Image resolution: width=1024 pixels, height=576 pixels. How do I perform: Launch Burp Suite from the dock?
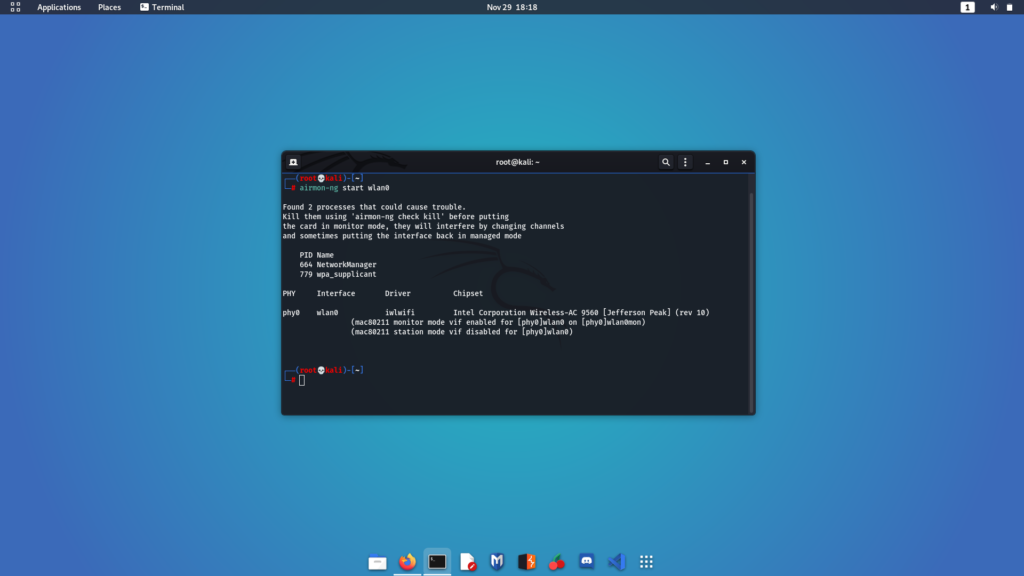(x=526, y=562)
